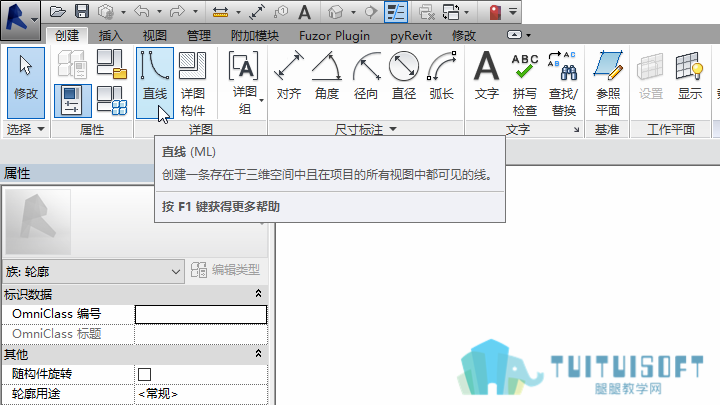Screen dimensions: 720x405
Task: Save the file with the floppy icon
Action: pyautogui.click(x=82, y=11)
